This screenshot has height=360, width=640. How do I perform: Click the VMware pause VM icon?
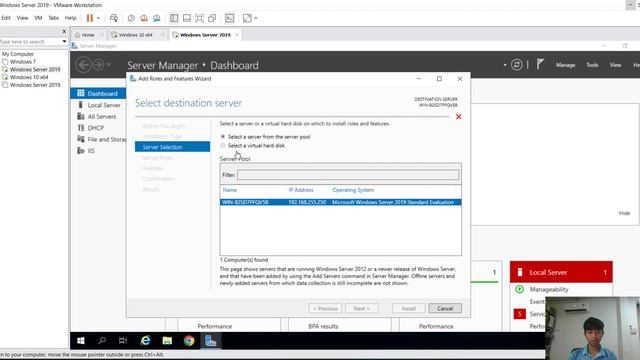90,18
